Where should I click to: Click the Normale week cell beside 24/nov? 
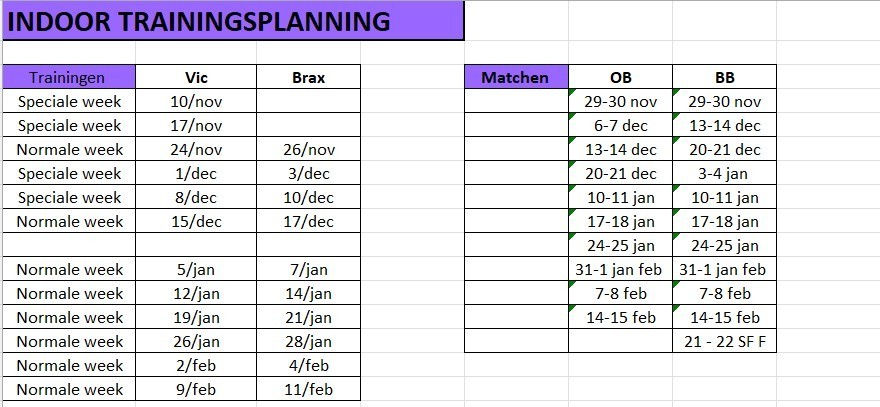tap(68, 149)
